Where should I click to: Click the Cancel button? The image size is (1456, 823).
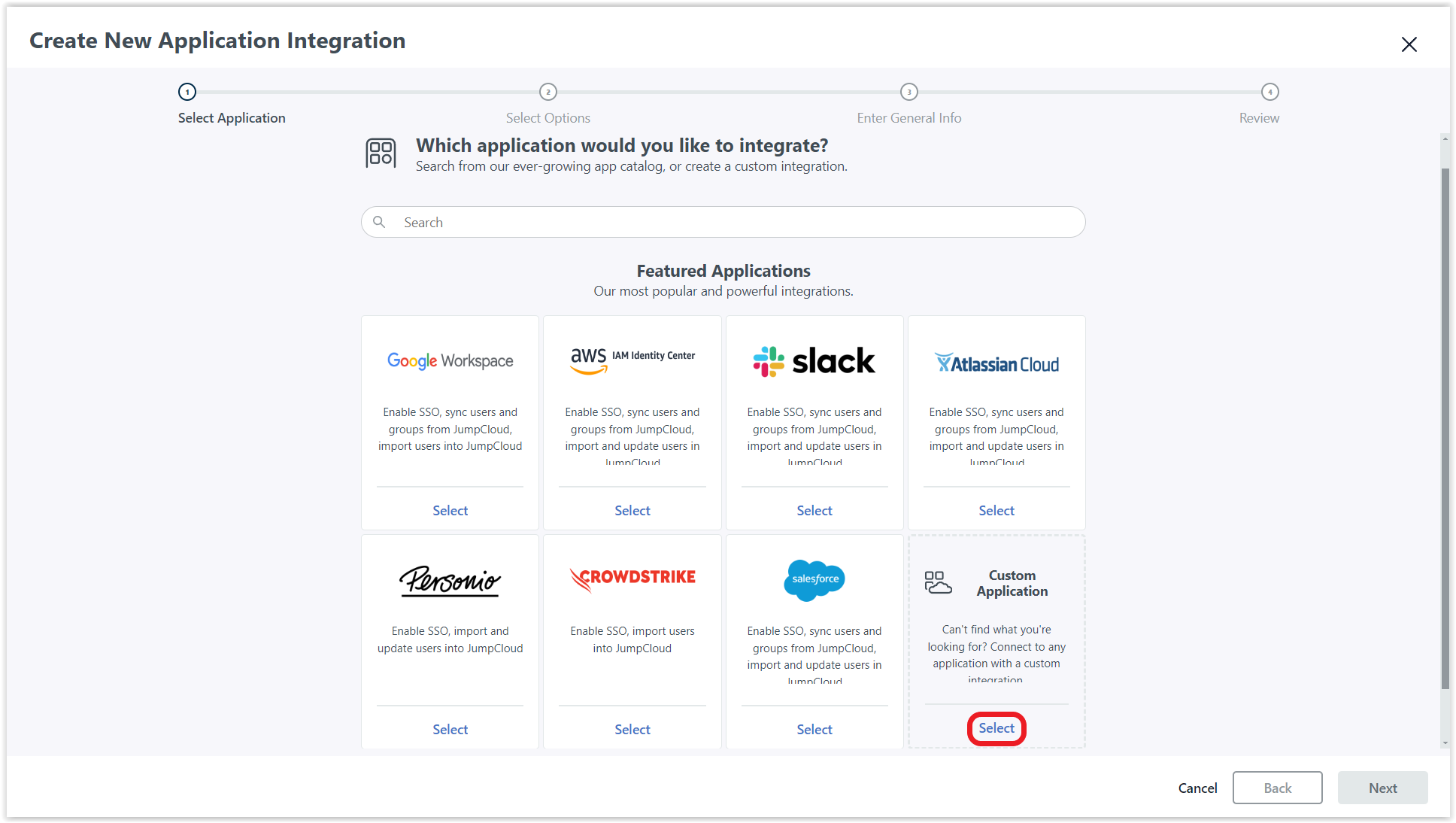1197,788
